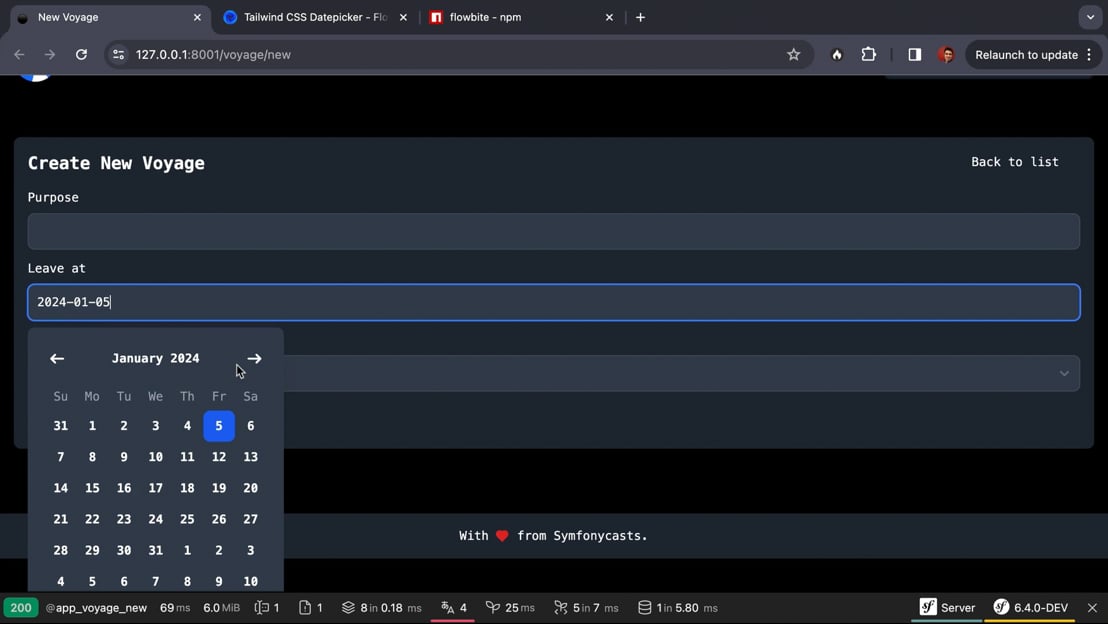Switch to Tailwind CSS Datepicker tab
1108x624 pixels.
[x=314, y=17]
